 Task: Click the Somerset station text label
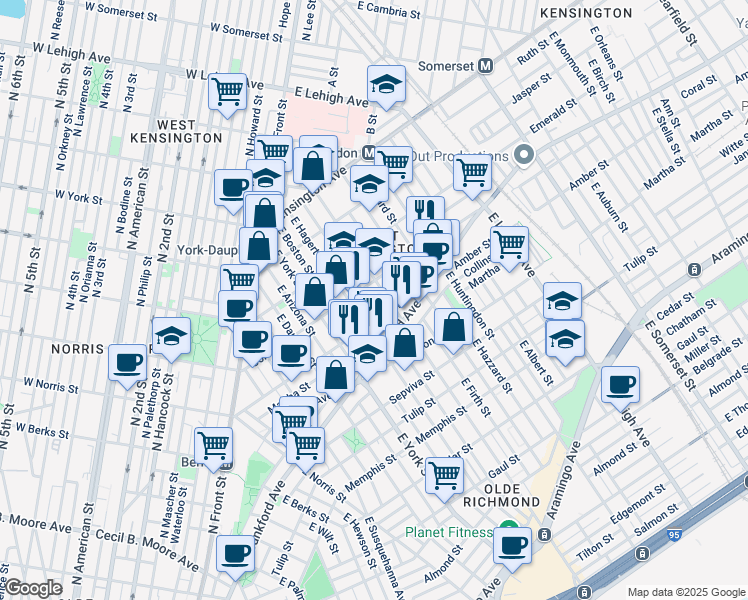coord(446,66)
